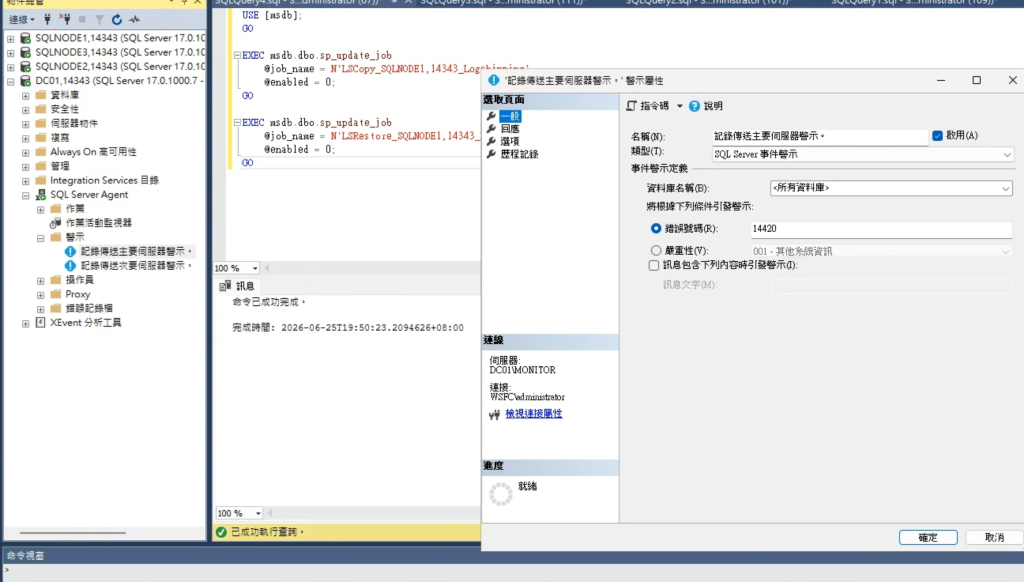
Task: Click the 指令碼 button label
Action: (x=654, y=106)
